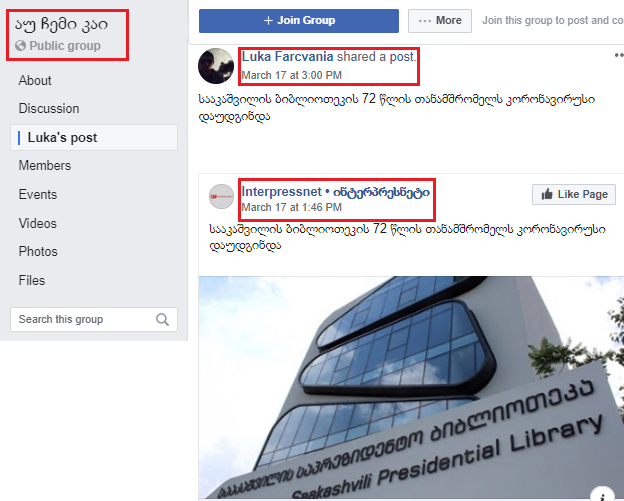The width and height of the screenshot is (624, 501).
Task: Open the More options dropdown
Action: point(440,21)
